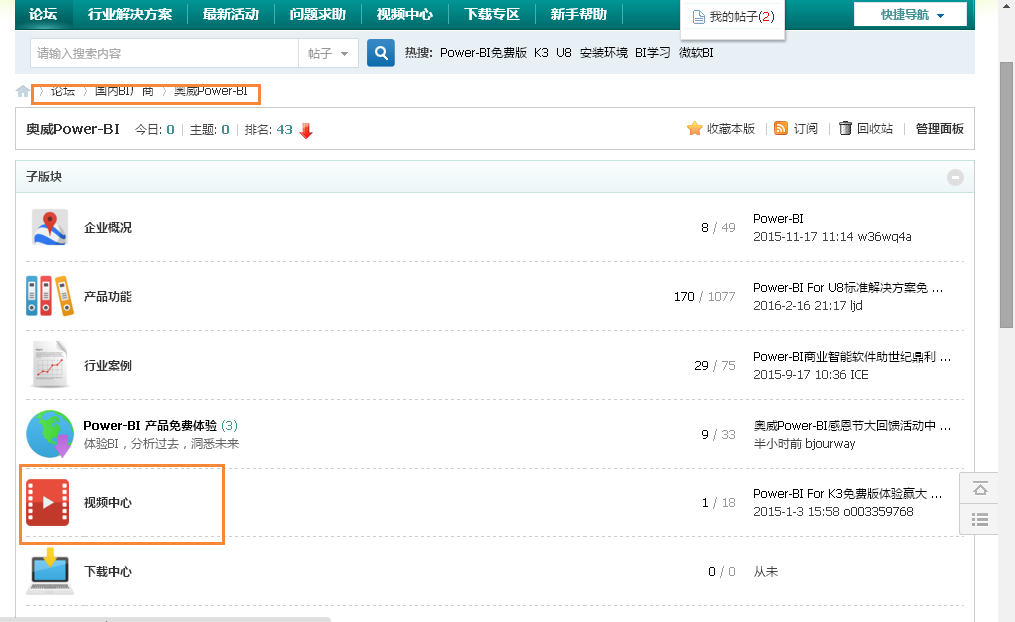Open the 行业案例 sub-forum title

click(x=107, y=366)
